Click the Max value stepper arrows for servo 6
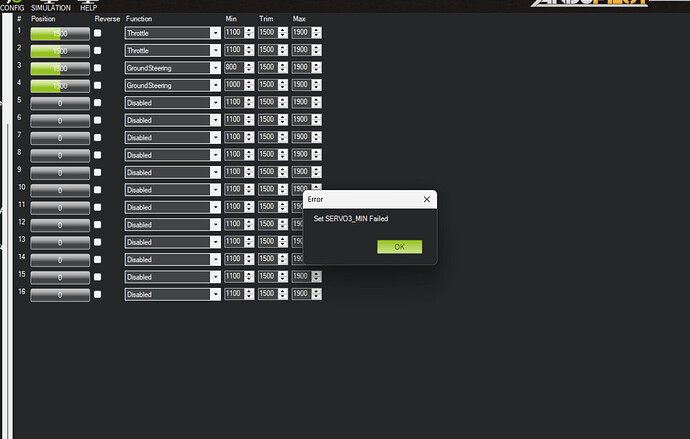The image size is (690, 439). 316,120
